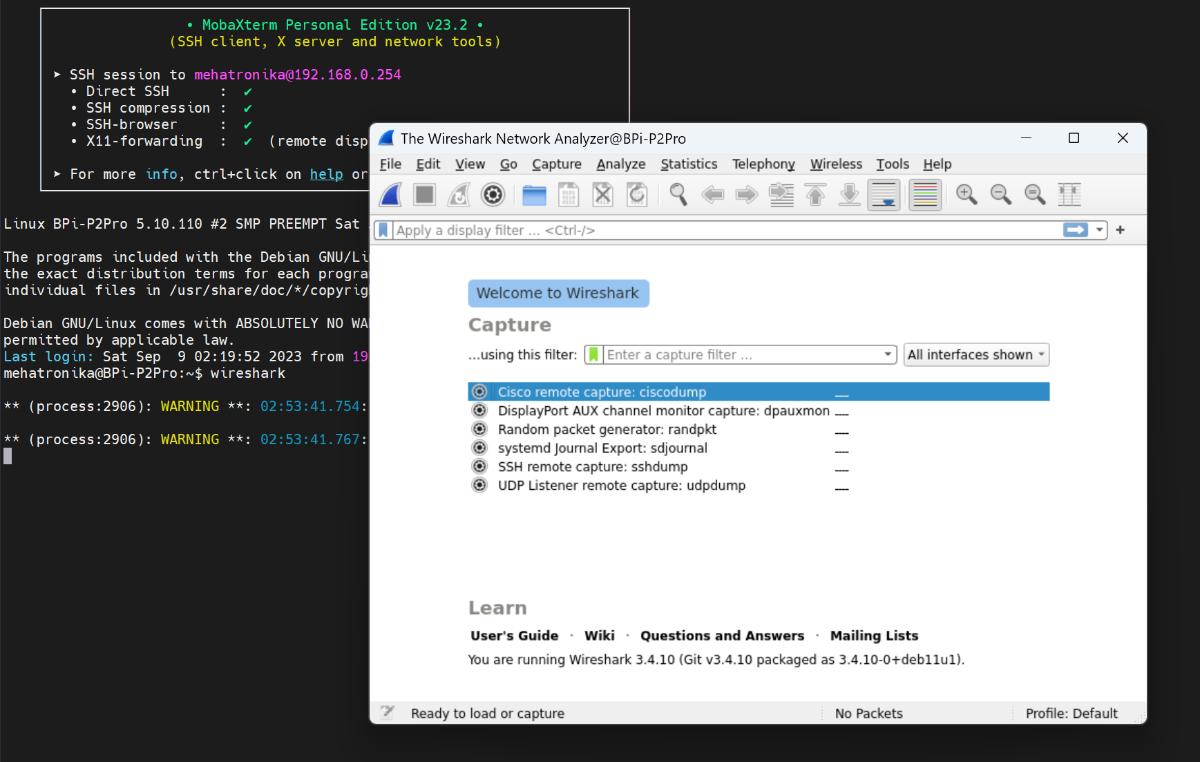Image resolution: width=1200 pixels, height=762 pixels.
Task: Expand the All interfaces shown dropdown
Action: point(976,355)
